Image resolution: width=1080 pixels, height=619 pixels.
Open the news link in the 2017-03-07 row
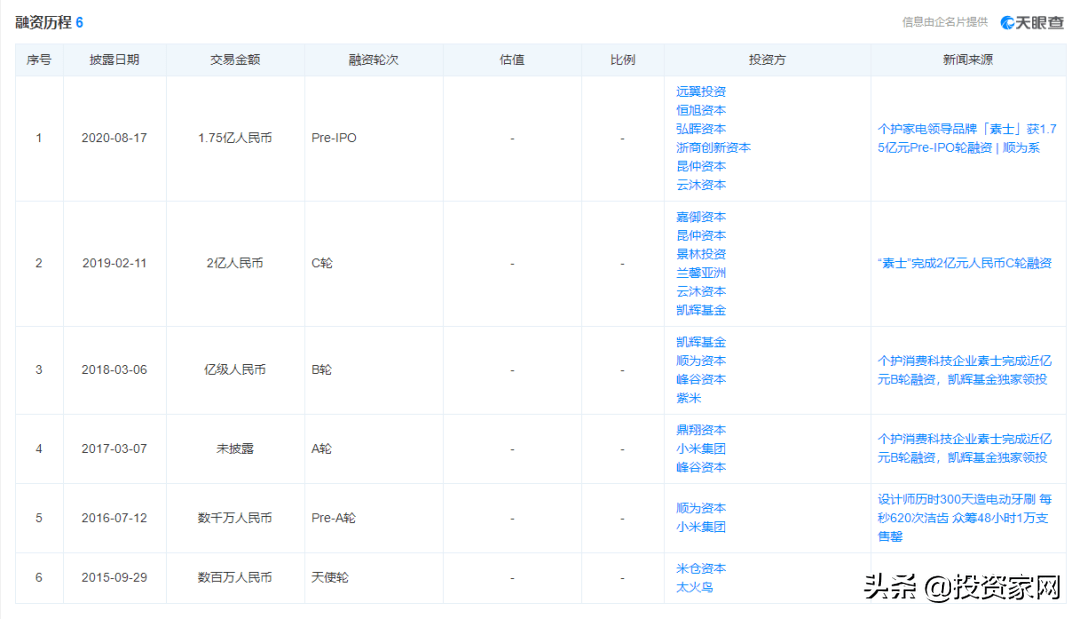(x=964, y=448)
